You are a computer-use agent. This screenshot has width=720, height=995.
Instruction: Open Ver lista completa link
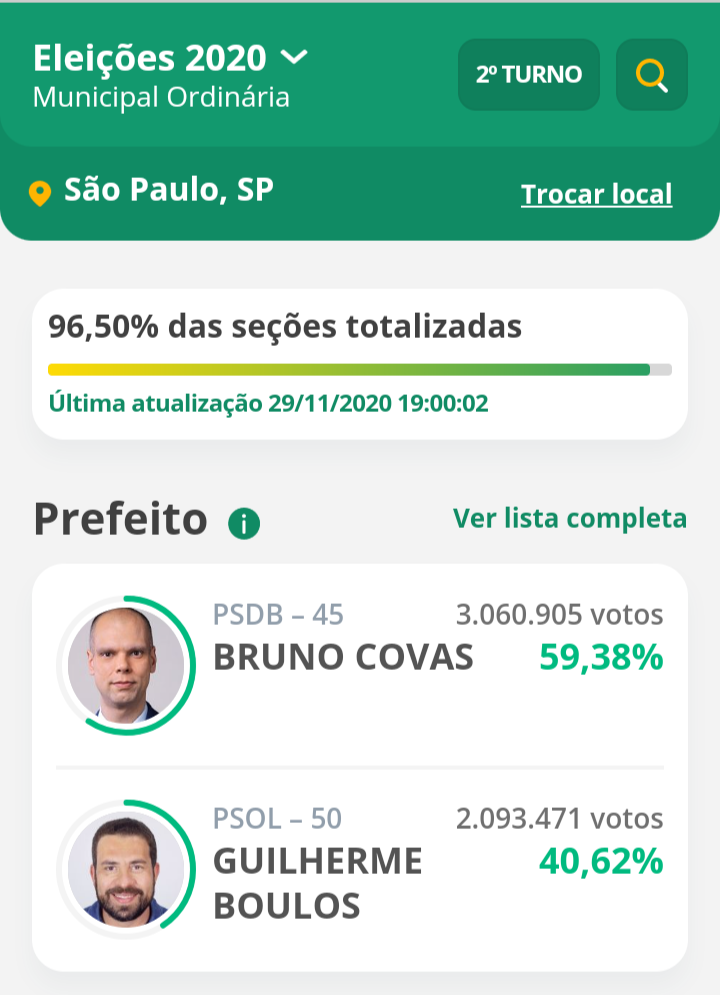click(x=569, y=518)
